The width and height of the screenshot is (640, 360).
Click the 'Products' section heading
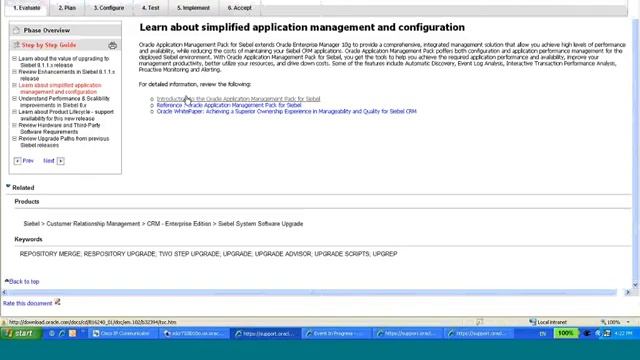(x=27, y=202)
